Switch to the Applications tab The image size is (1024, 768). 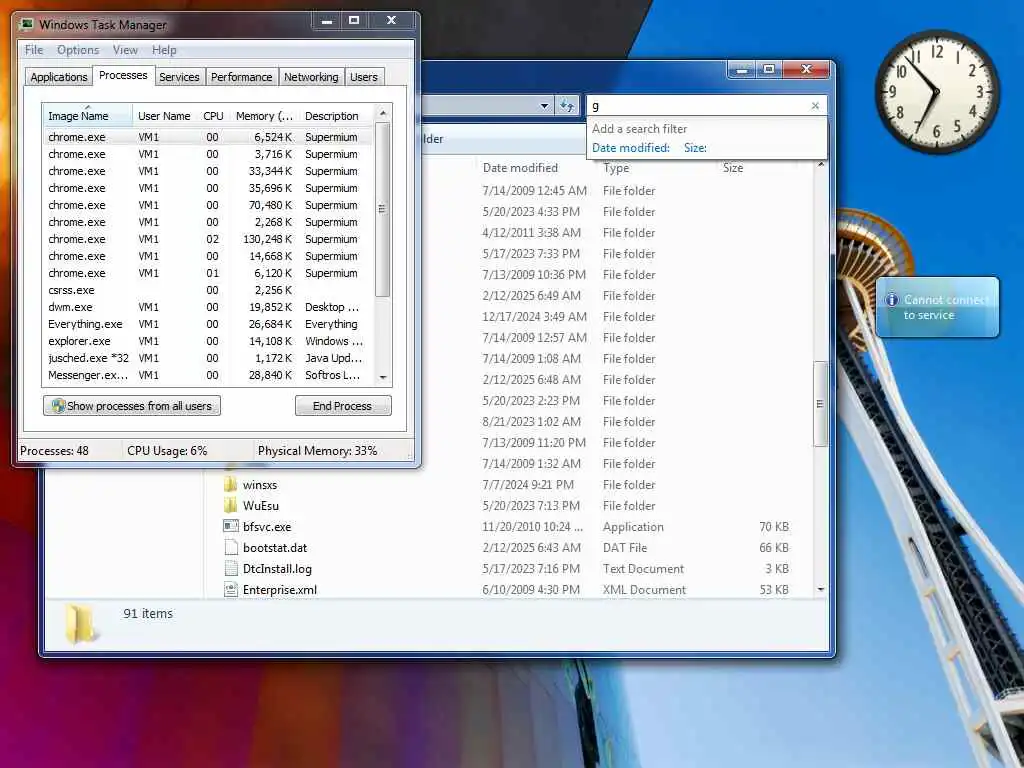[59, 77]
